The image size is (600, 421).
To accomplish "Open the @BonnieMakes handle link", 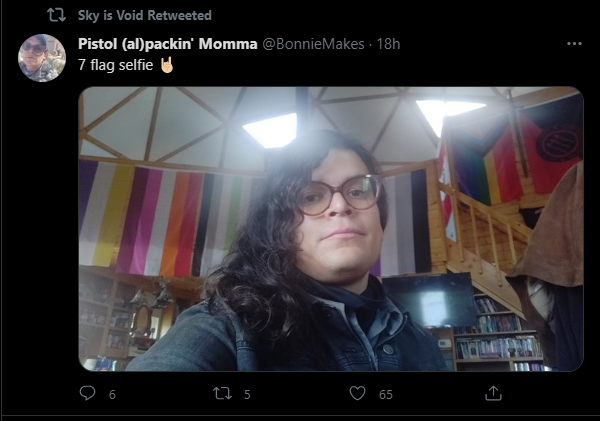I will coord(313,44).
